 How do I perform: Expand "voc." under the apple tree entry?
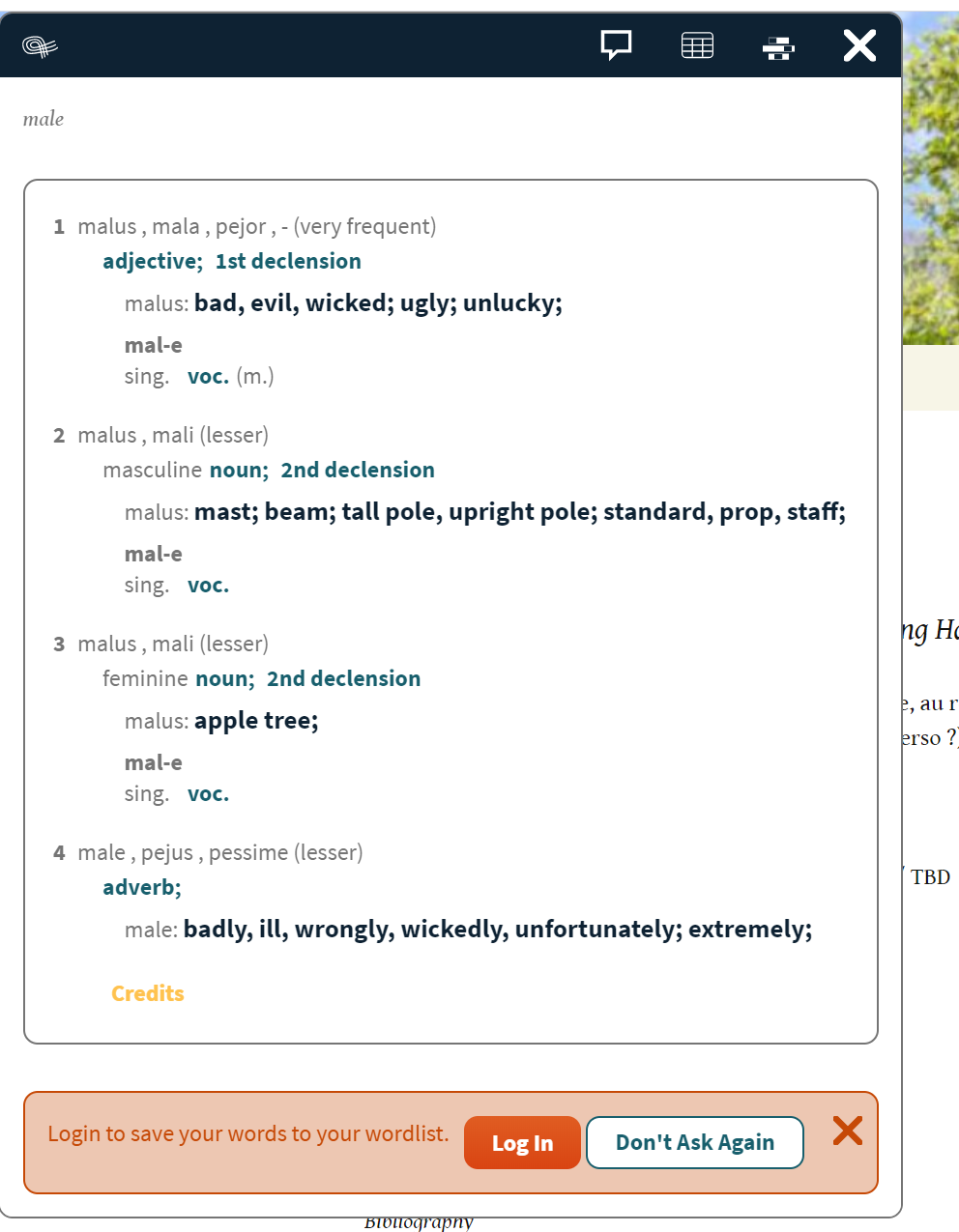pyautogui.click(x=208, y=793)
